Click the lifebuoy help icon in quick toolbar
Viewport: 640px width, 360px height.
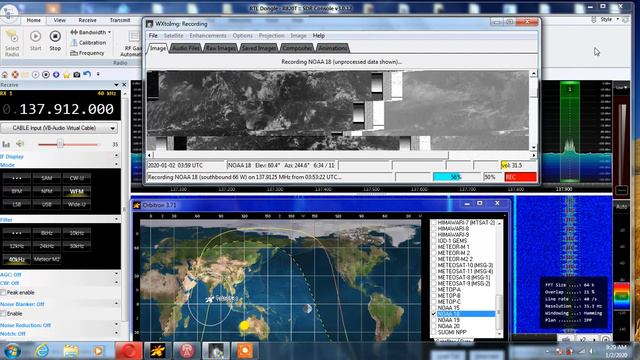coord(15,75)
